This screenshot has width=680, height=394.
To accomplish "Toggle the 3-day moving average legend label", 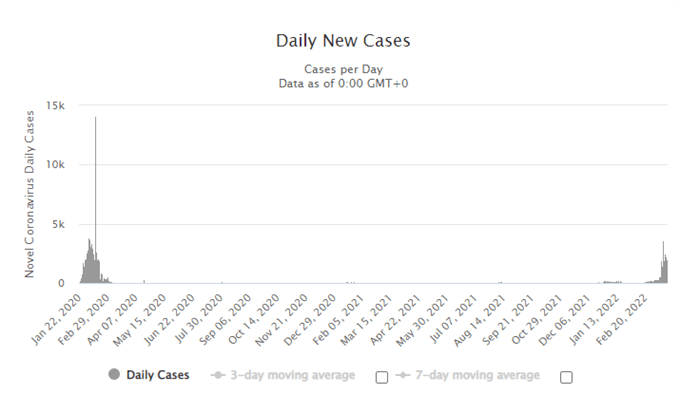I will click(x=293, y=375).
